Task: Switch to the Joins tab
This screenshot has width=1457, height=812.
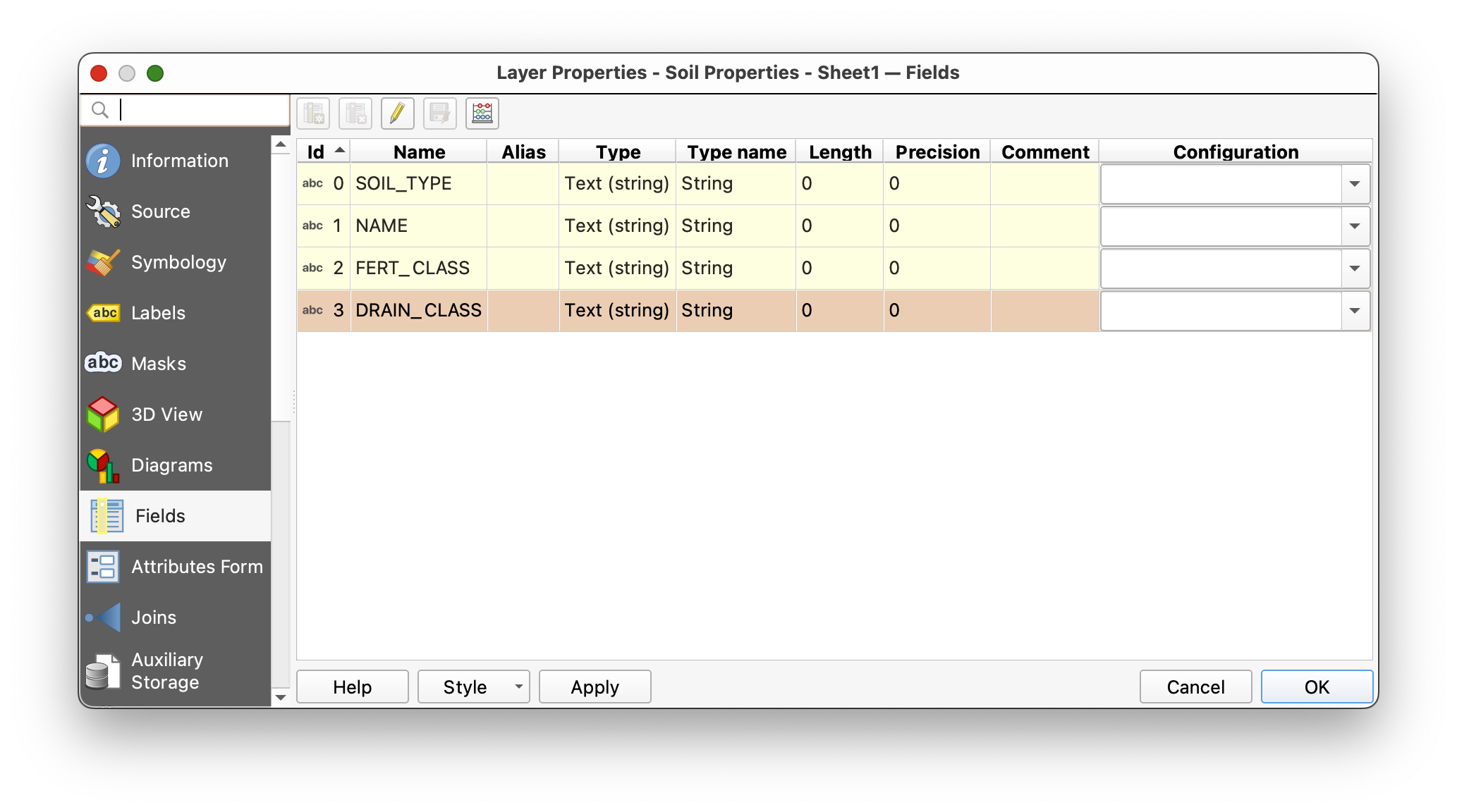Action: click(154, 617)
